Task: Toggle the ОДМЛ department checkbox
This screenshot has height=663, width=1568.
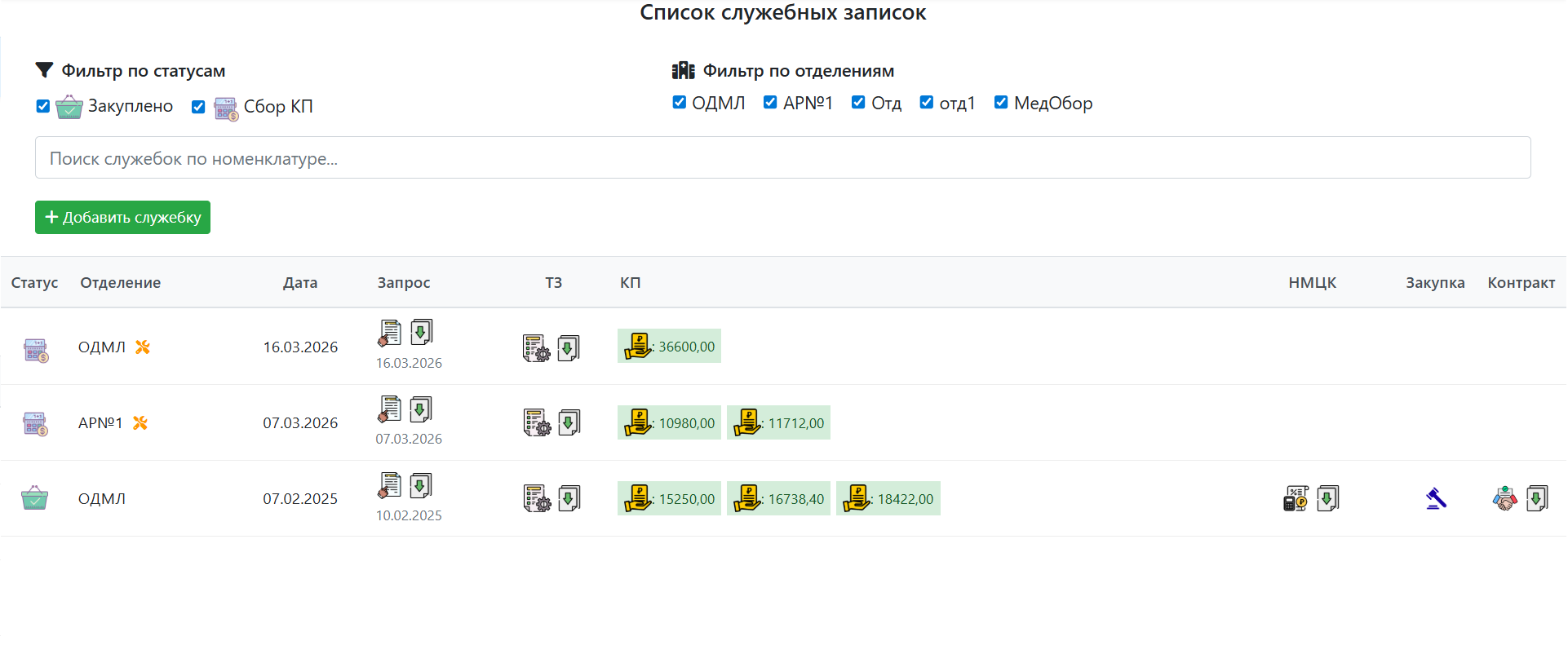Action: pyautogui.click(x=679, y=102)
